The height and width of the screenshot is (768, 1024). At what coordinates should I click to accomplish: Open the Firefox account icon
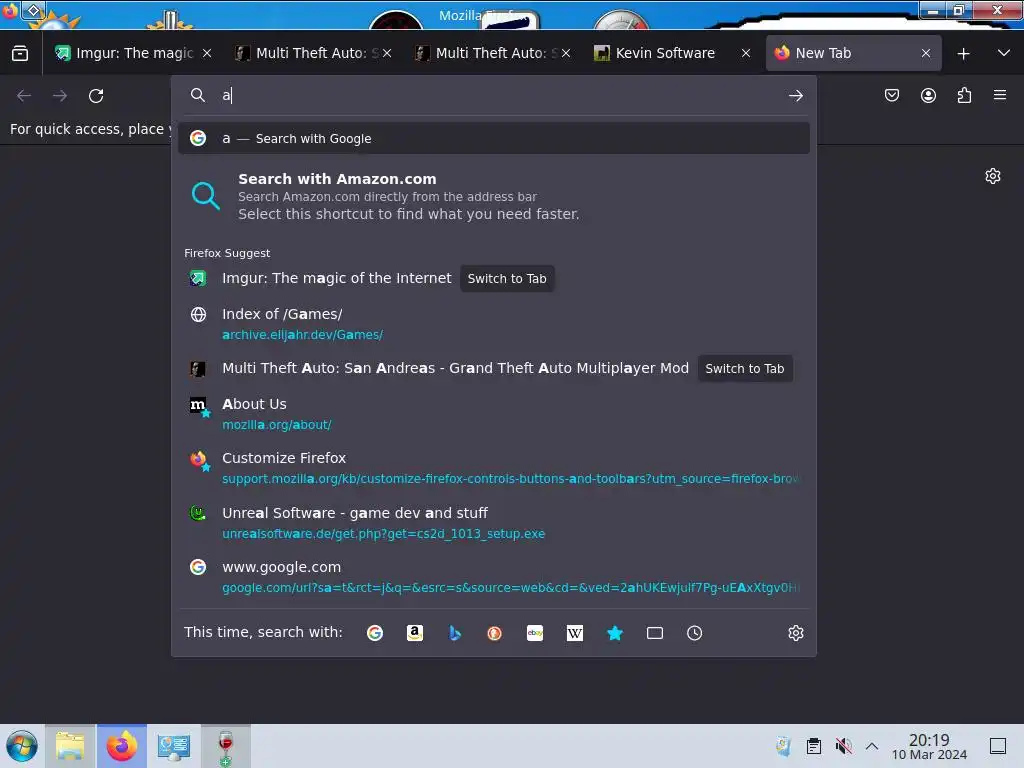point(928,95)
